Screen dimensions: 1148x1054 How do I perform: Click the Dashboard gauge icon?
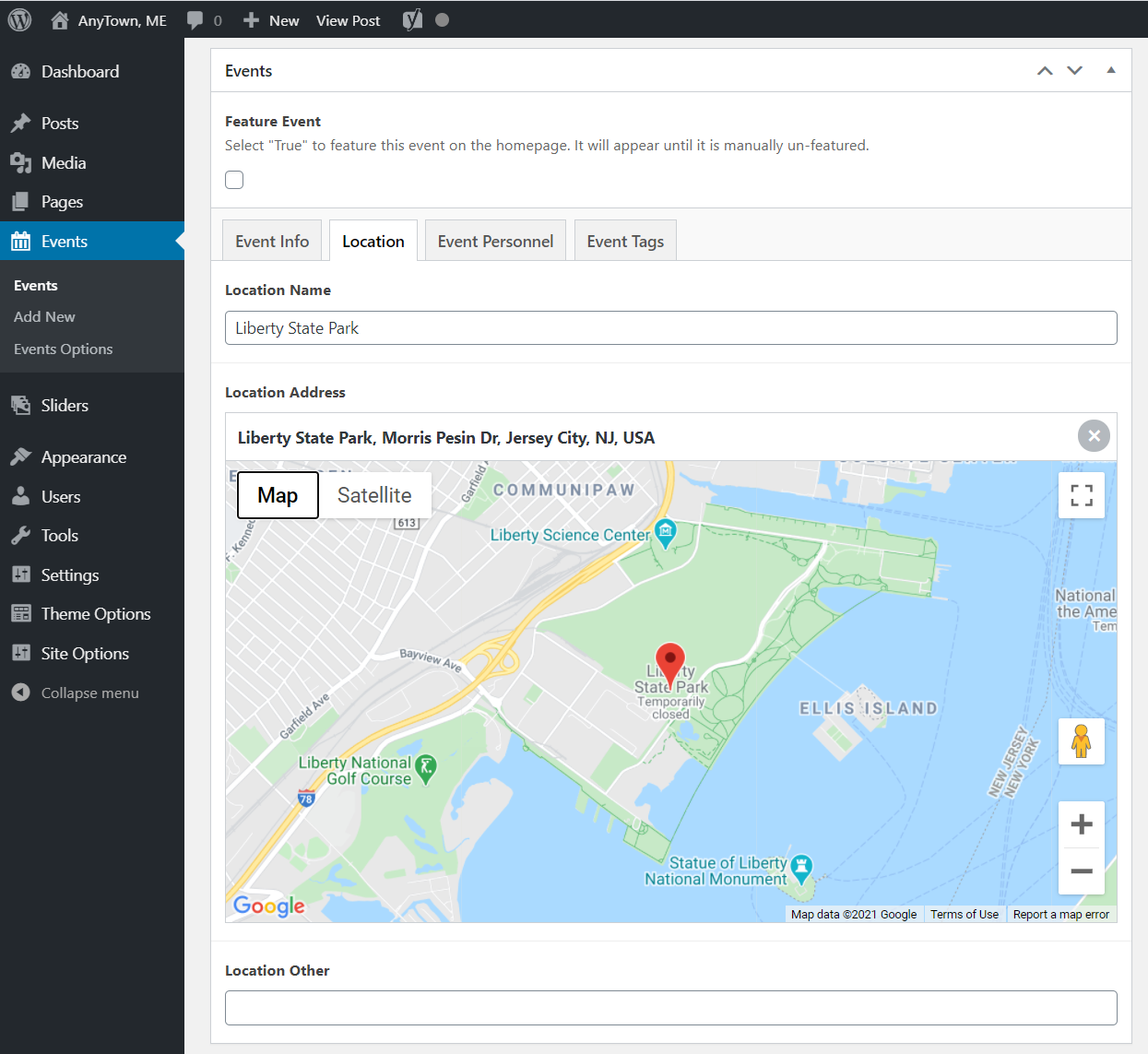(20, 71)
